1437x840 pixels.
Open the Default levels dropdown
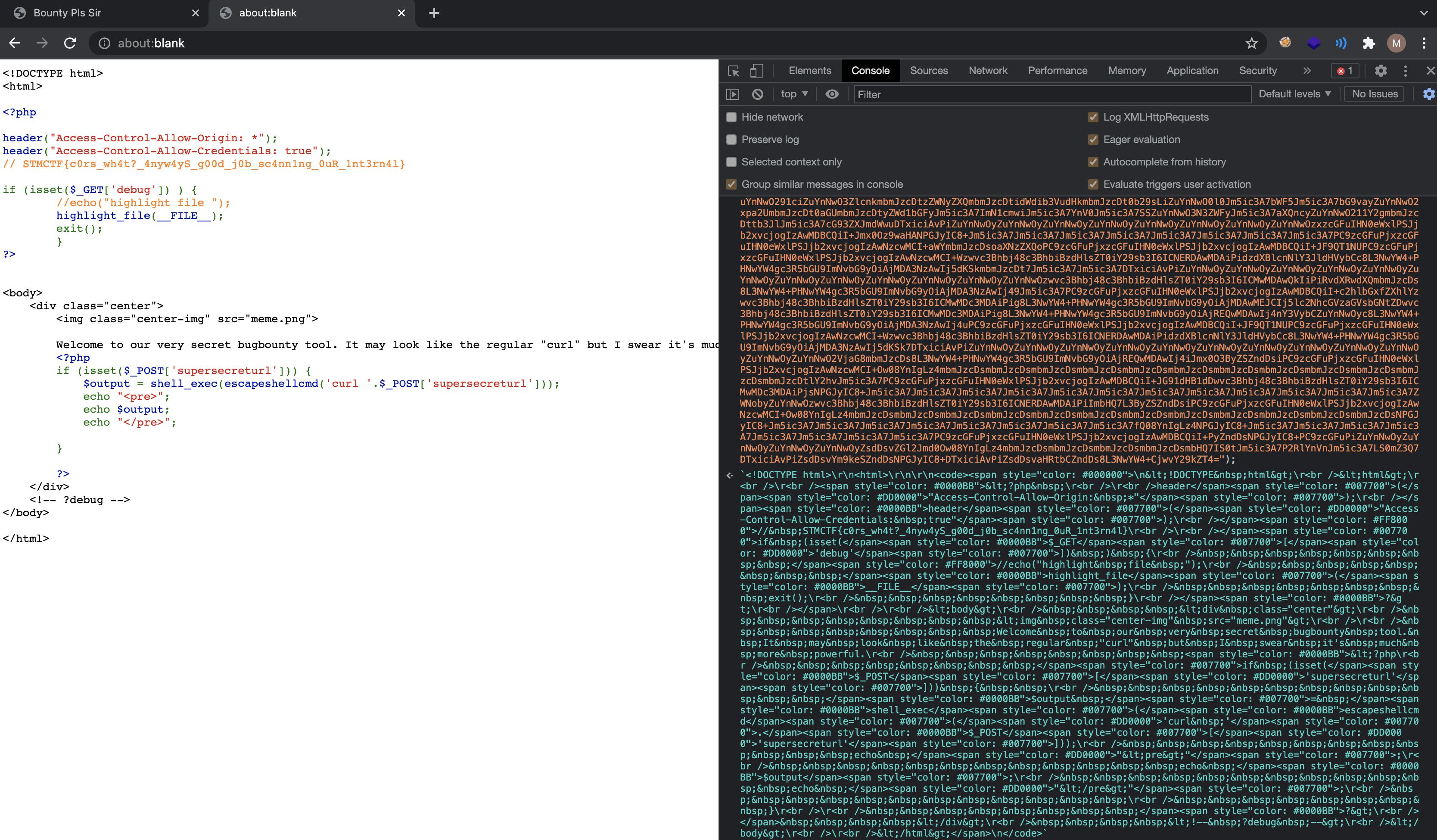click(1294, 94)
